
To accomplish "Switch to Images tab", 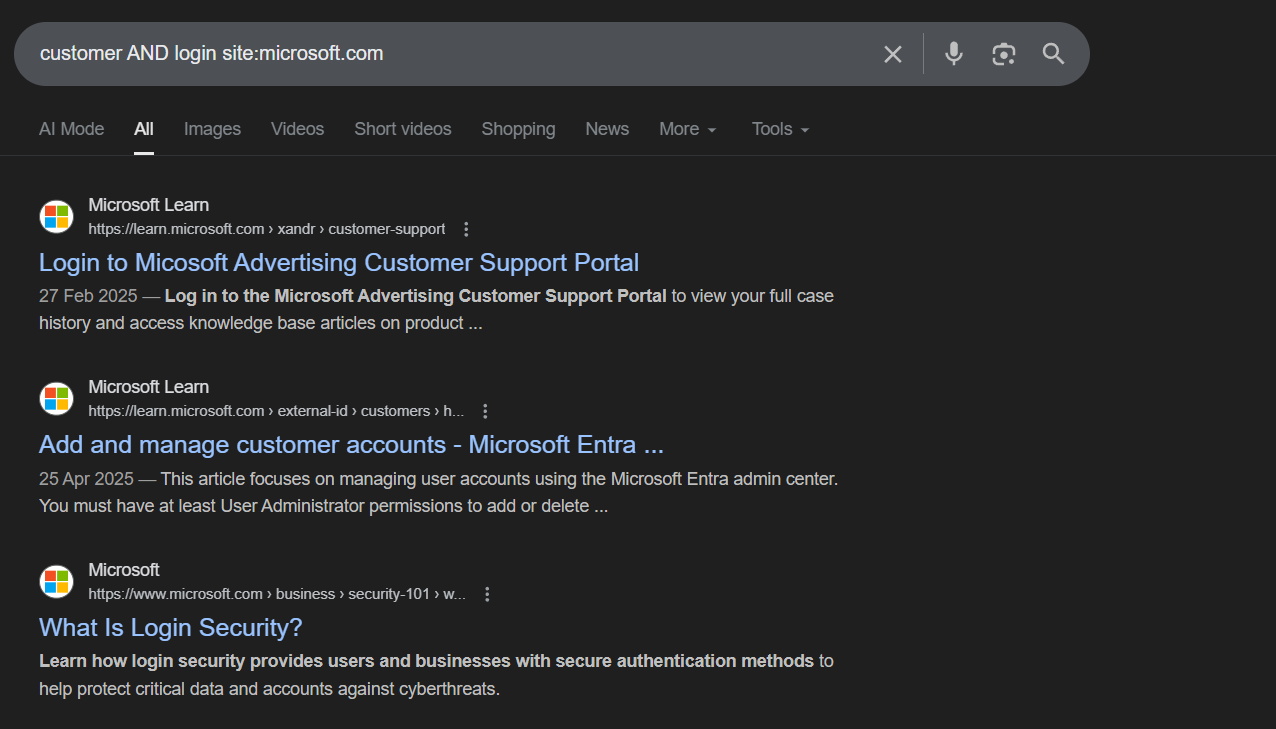I will coord(212,129).
